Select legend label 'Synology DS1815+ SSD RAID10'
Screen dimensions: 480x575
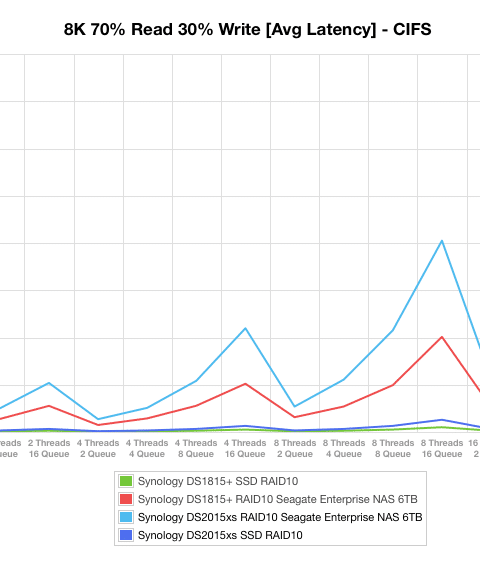click(218, 481)
